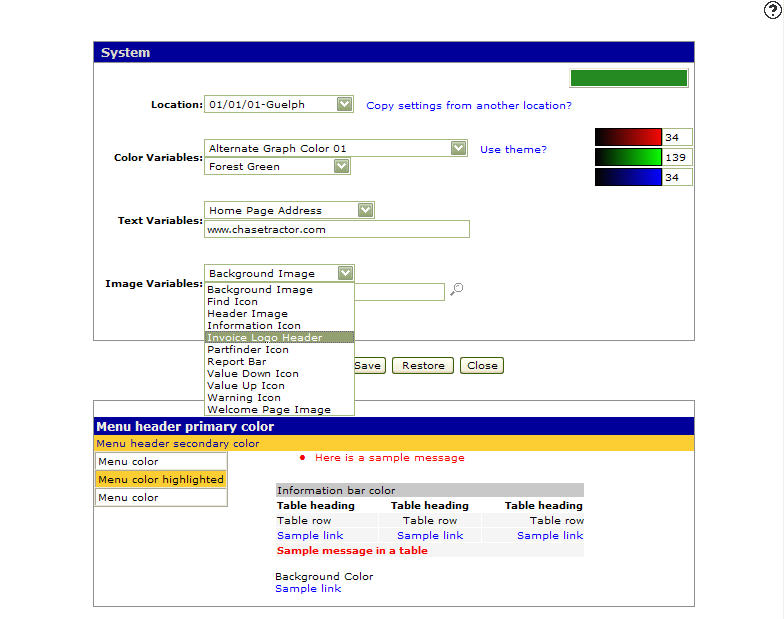784x619 pixels.
Task: Click the Background Color label
Action: [x=324, y=576]
